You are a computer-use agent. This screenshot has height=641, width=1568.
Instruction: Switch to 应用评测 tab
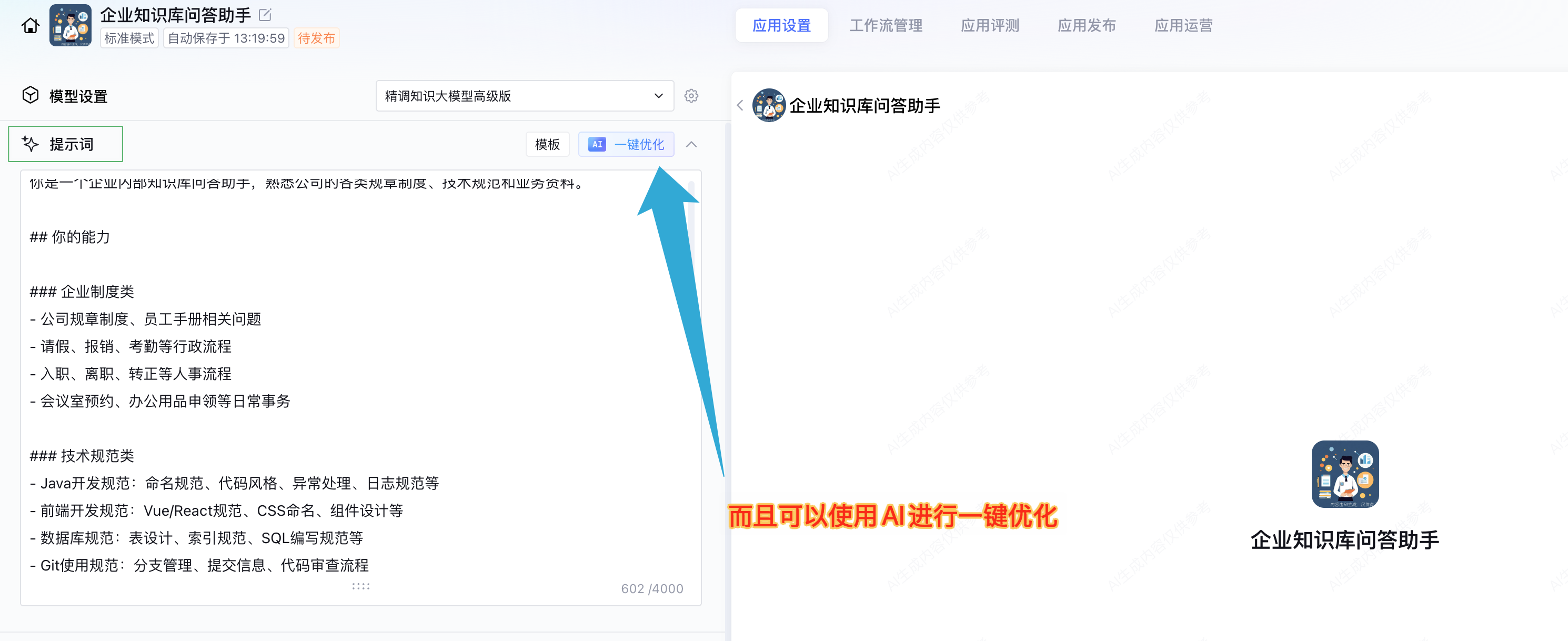(989, 26)
